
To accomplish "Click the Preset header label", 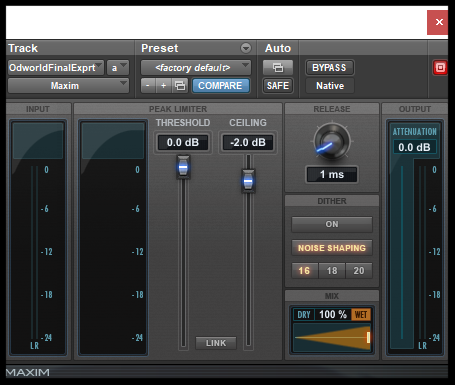I will click(160, 48).
